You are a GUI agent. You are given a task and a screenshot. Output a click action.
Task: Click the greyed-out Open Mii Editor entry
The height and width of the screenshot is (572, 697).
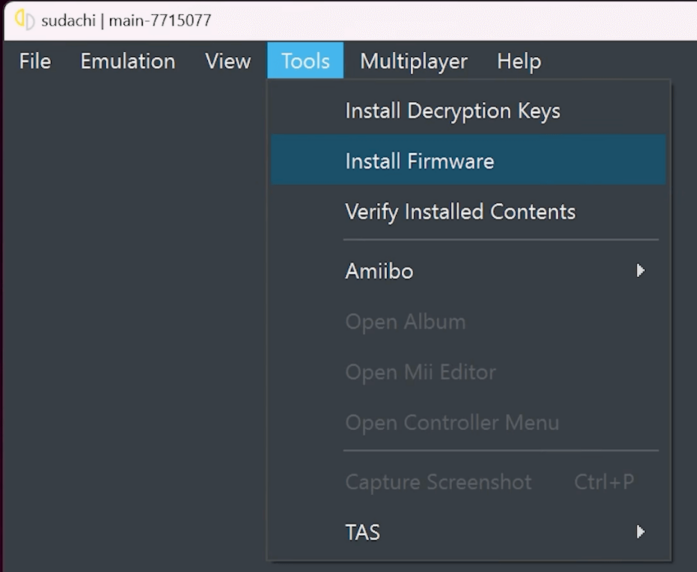[468, 372]
